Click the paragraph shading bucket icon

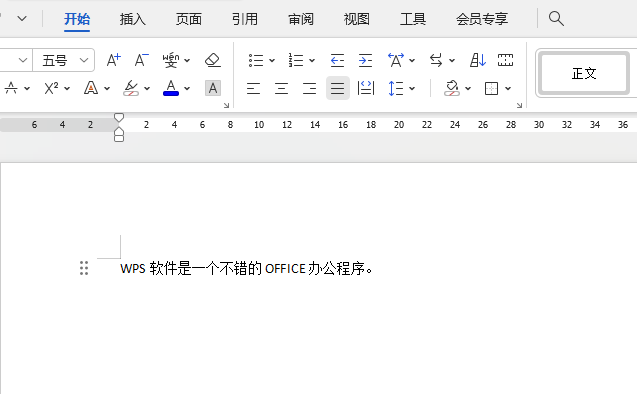tap(452, 88)
